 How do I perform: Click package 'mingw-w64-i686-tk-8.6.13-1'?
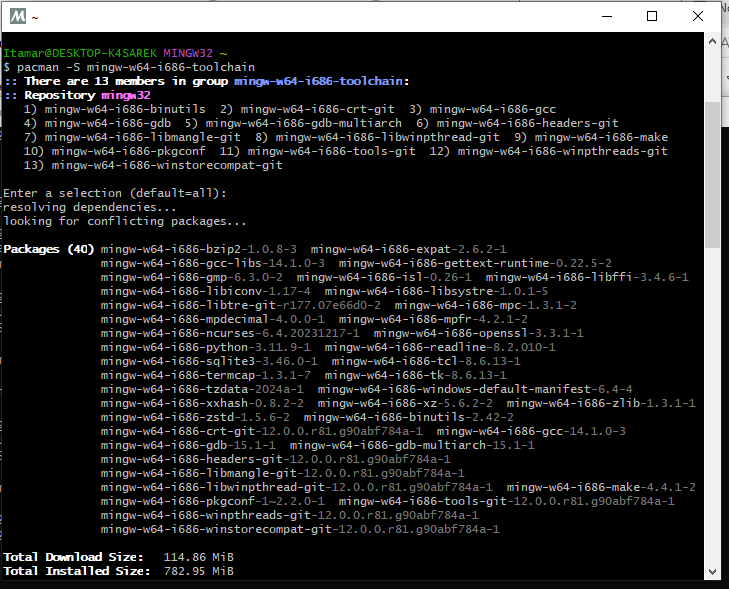(x=416, y=375)
